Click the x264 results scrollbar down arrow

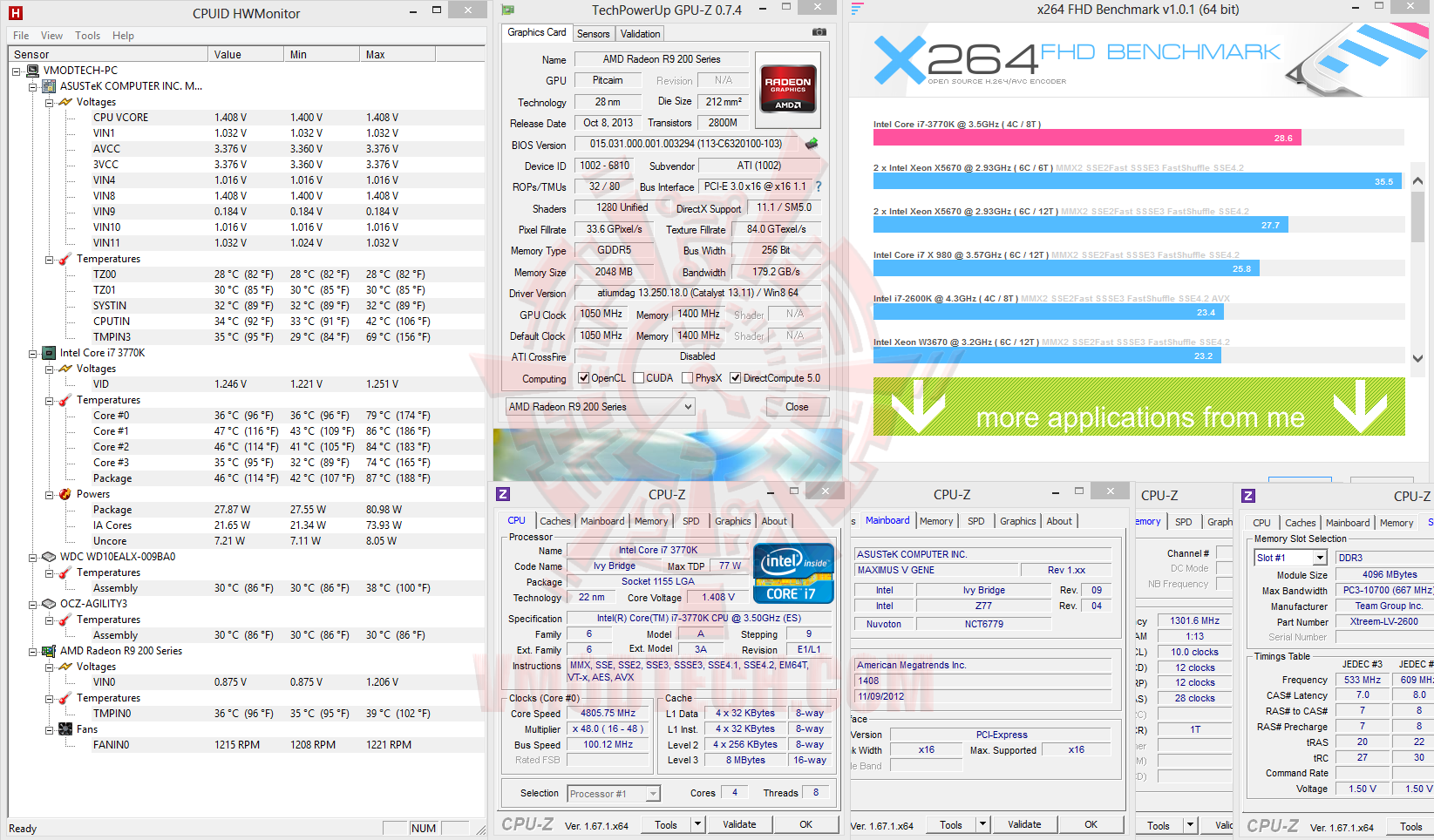[x=1417, y=358]
